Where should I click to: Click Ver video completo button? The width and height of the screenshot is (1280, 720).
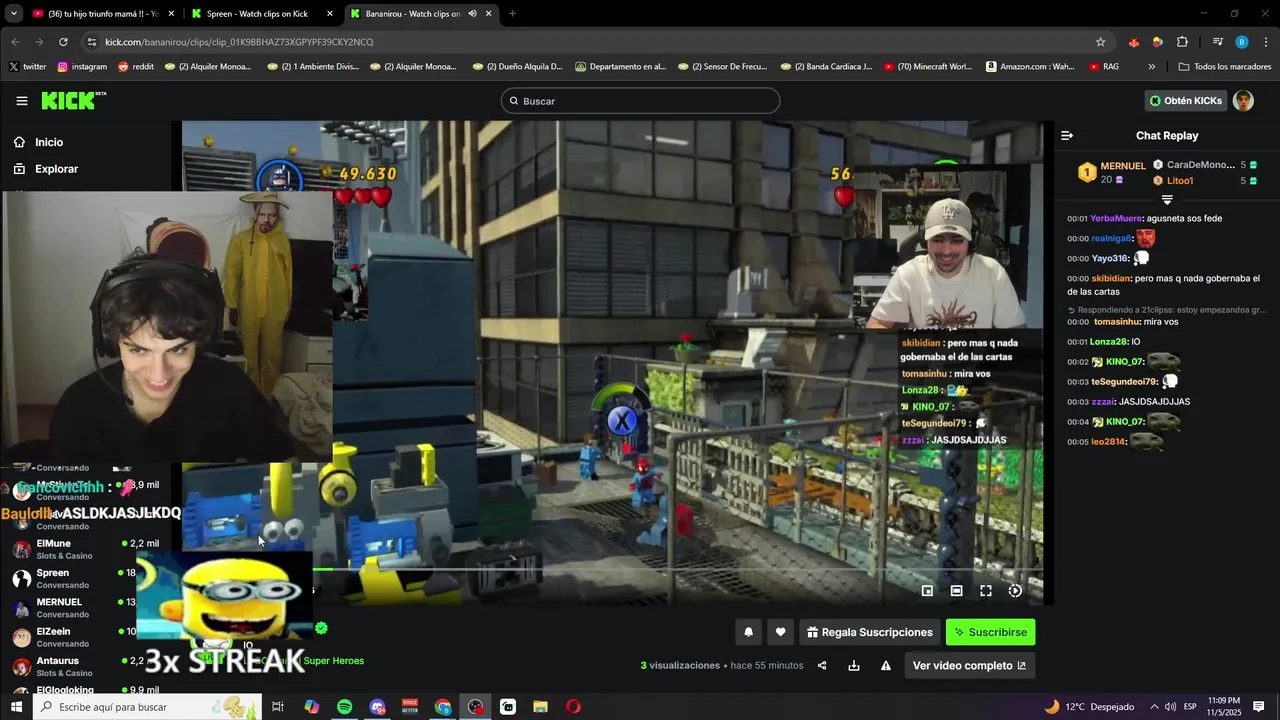pyautogui.click(x=969, y=666)
